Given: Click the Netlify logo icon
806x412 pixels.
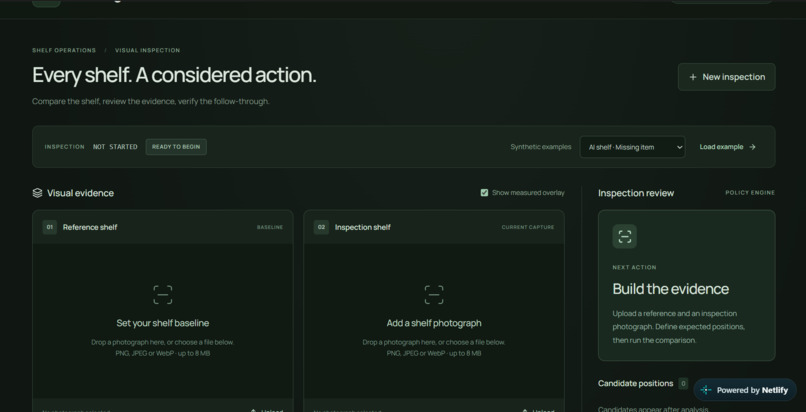Looking at the screenshot, I should pos(706,390).
